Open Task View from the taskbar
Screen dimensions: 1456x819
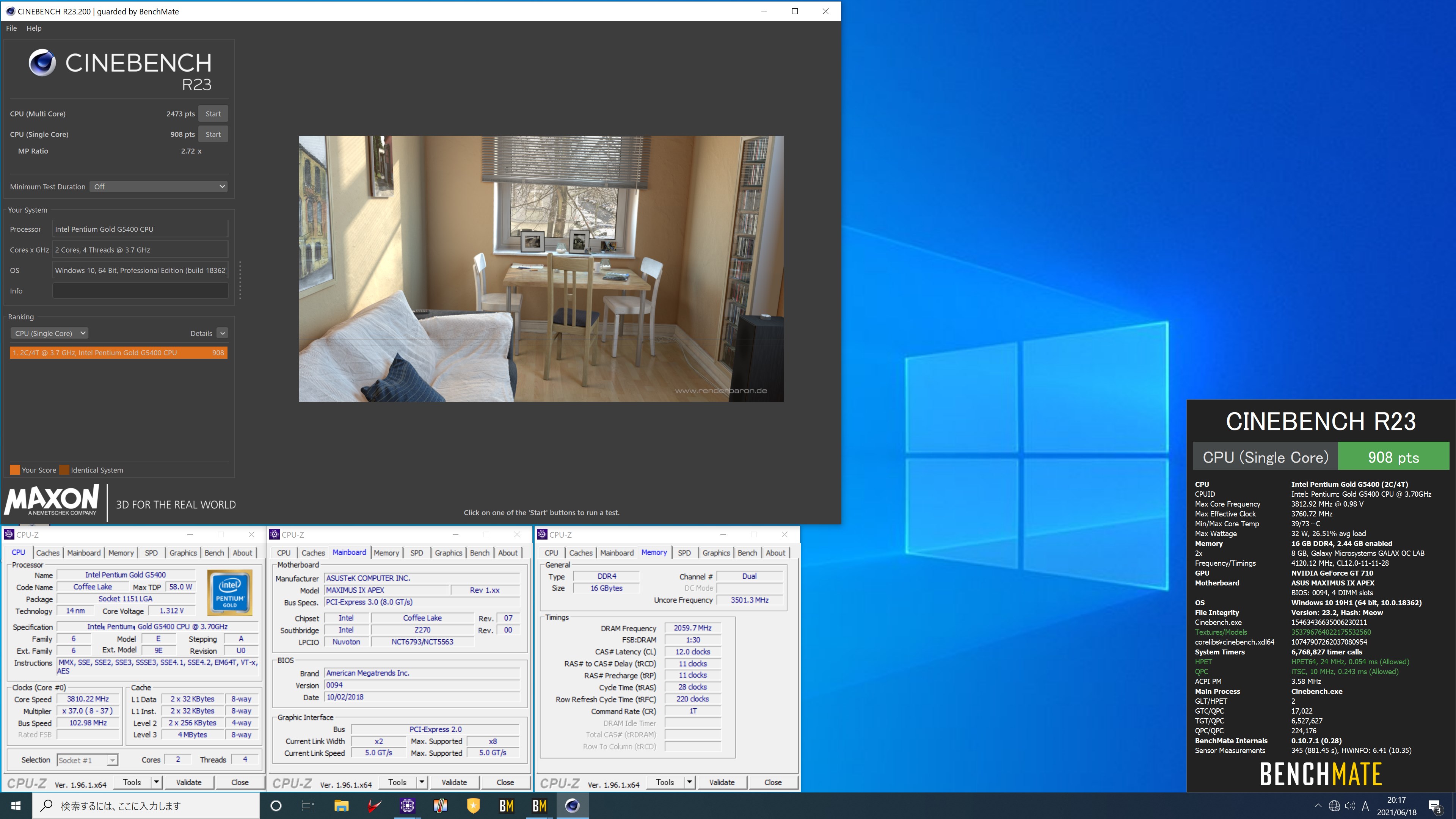tap(308, 805)
